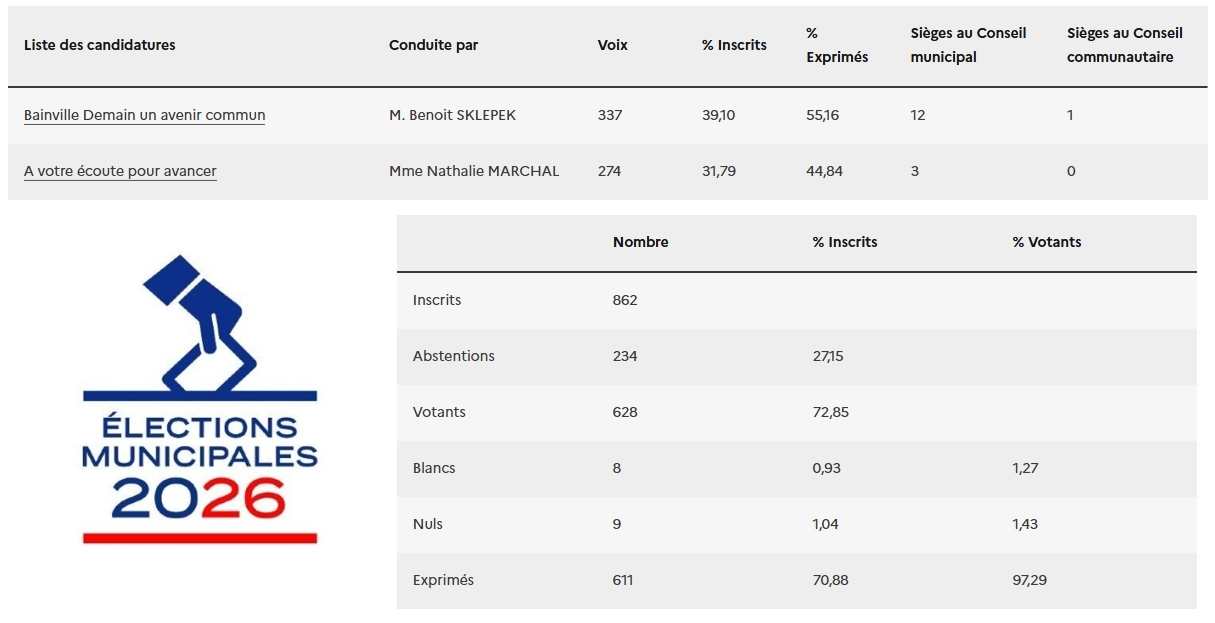Select the Abstentions row label
Viewport: 1215px width, 623px height.
[453, 356]
